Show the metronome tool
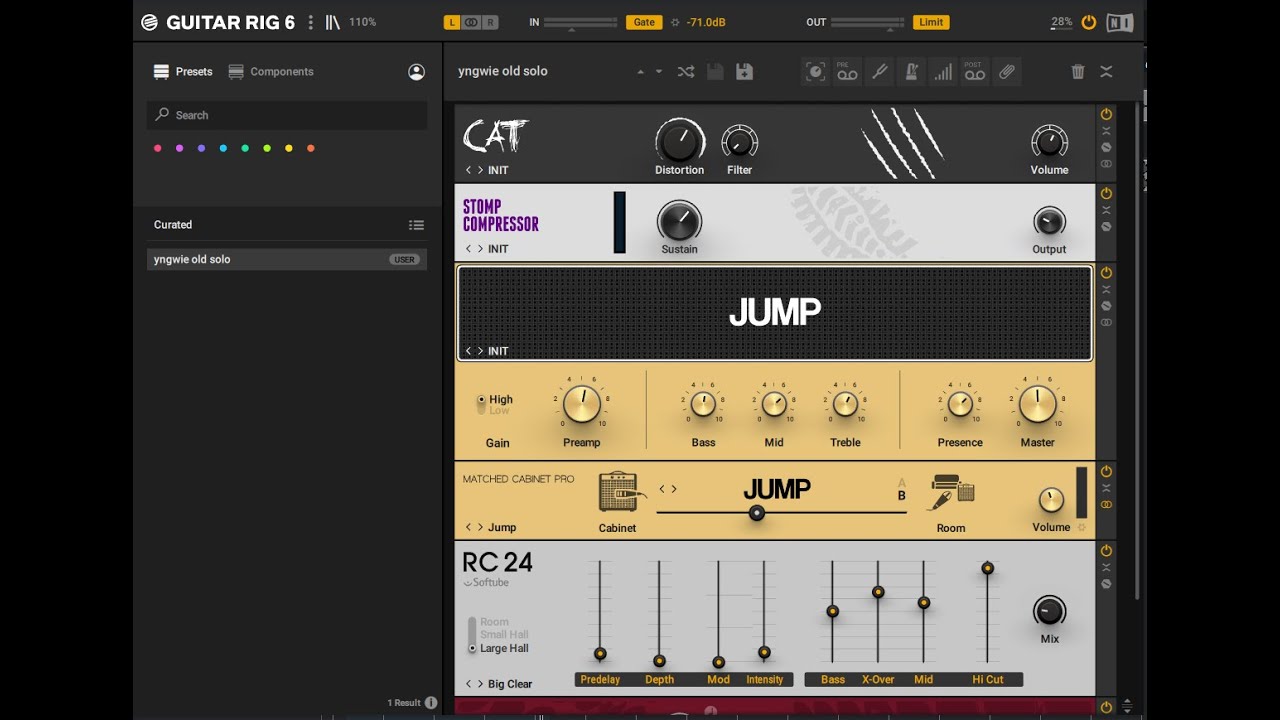This screenshot has width=1280, height=720. (911, 72)
